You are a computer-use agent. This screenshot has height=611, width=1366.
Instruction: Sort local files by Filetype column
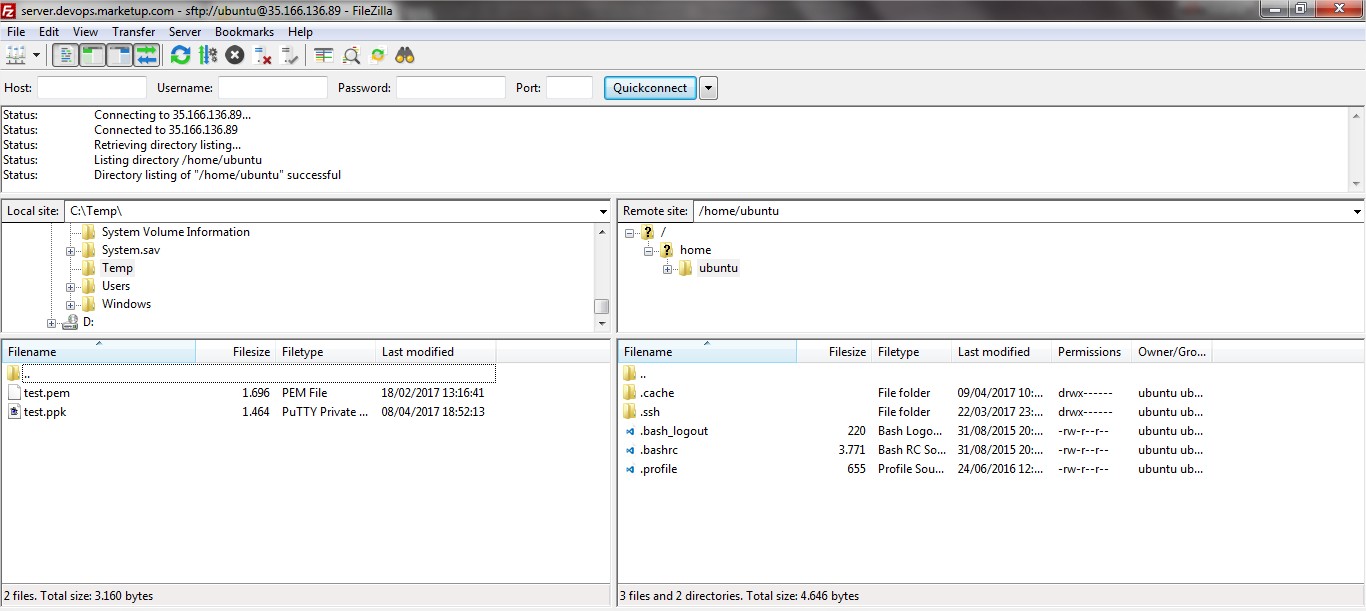click(326, 352)
